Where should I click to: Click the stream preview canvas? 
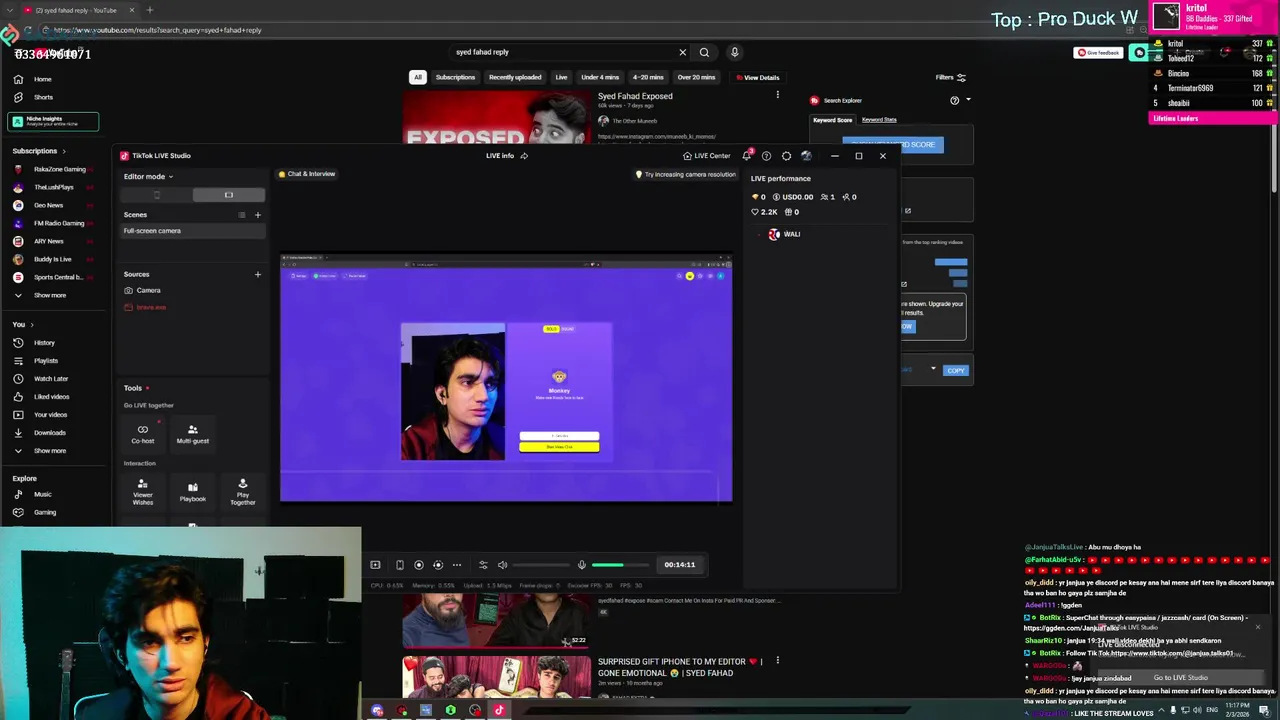[506, 378]
